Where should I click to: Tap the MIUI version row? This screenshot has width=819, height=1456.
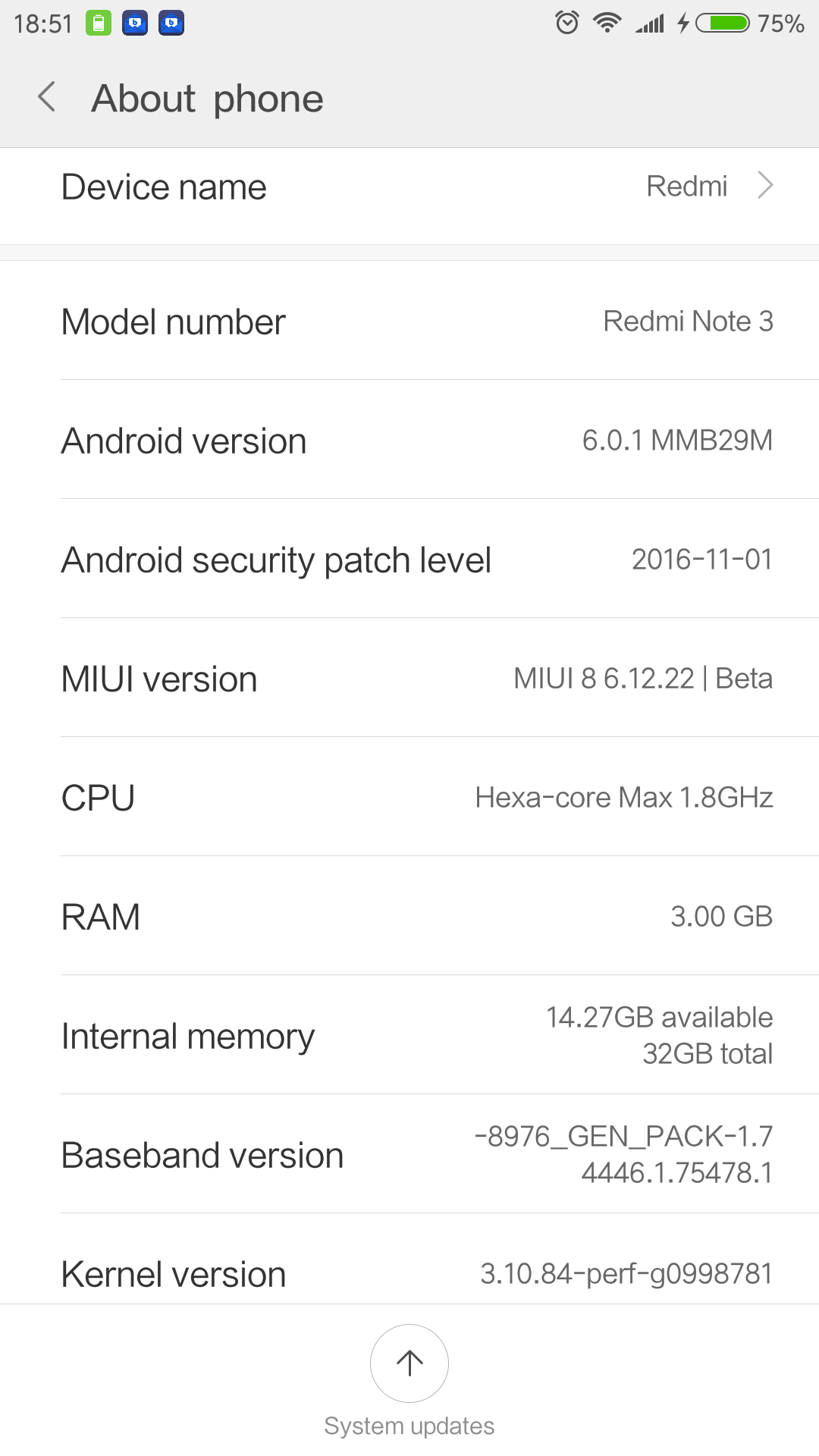tap(409, 679)
